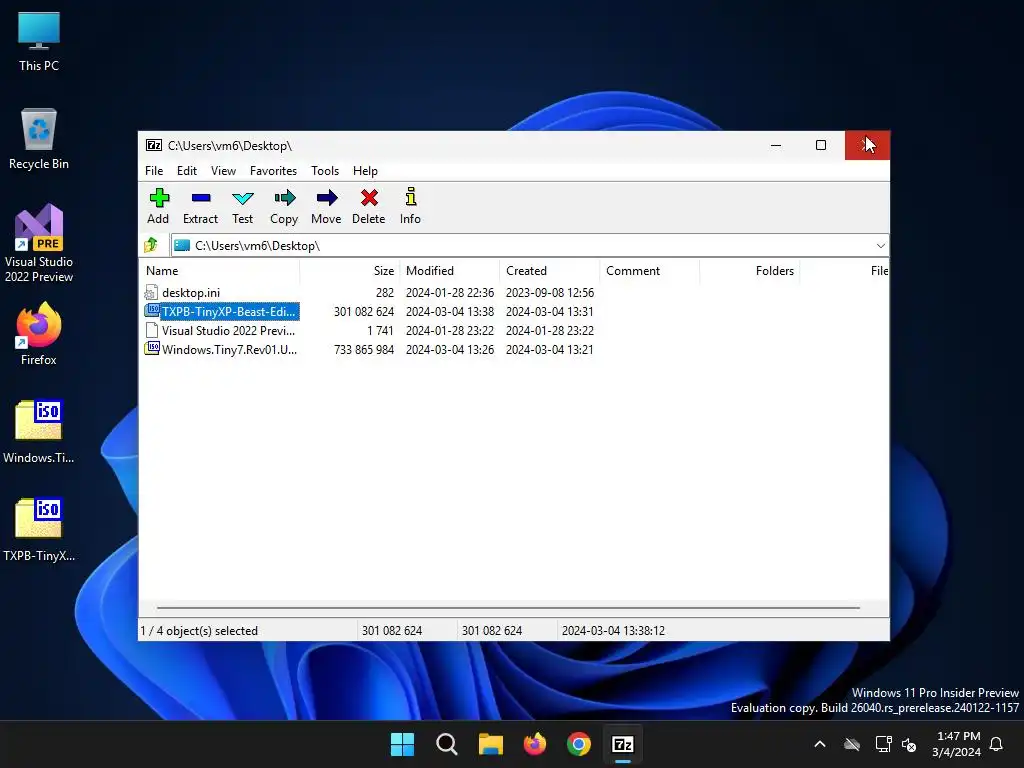Click created date 2023-09-08 12:56
Screen dimensions: 1024x768
[550, 293]
